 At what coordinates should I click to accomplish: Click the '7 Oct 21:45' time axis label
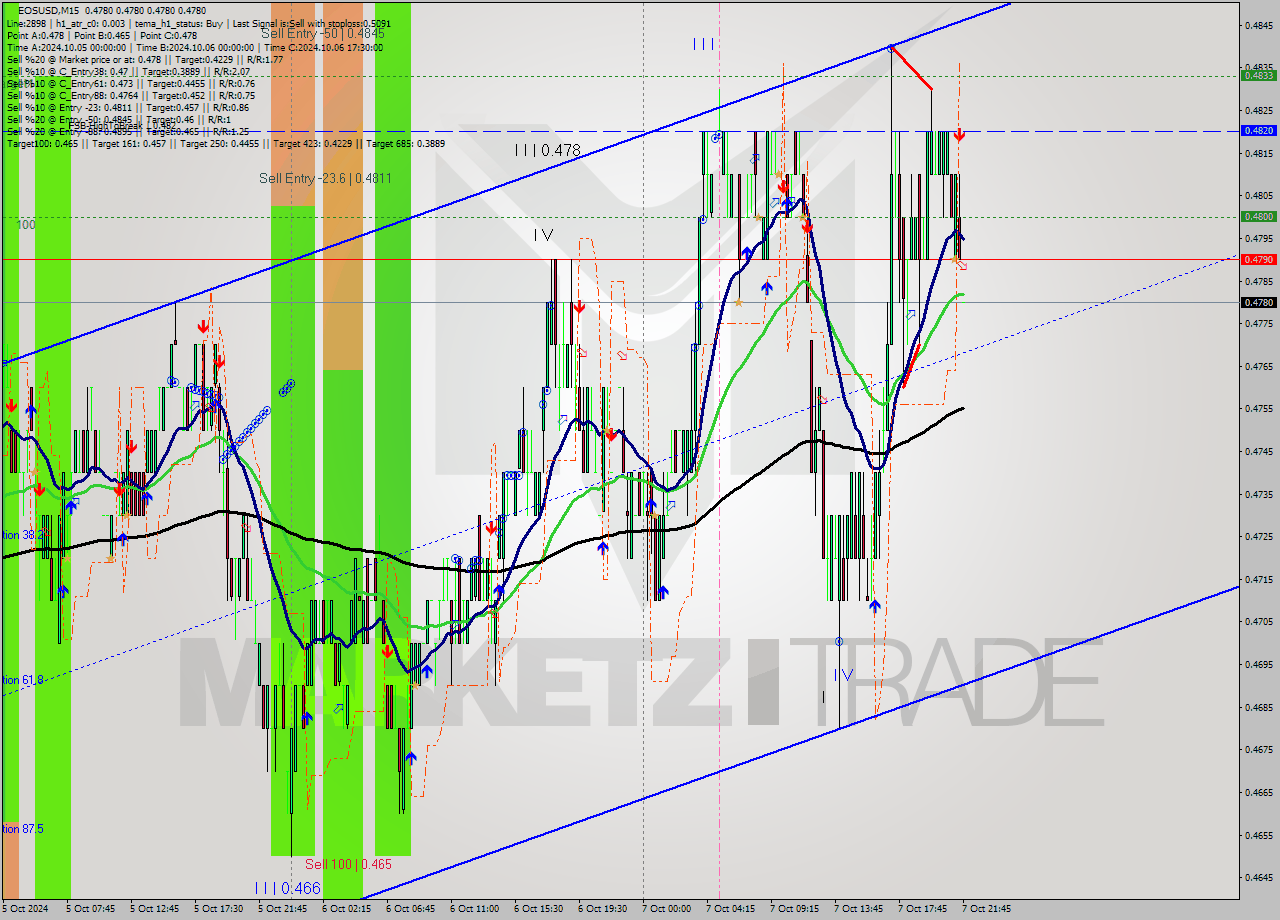986,909
